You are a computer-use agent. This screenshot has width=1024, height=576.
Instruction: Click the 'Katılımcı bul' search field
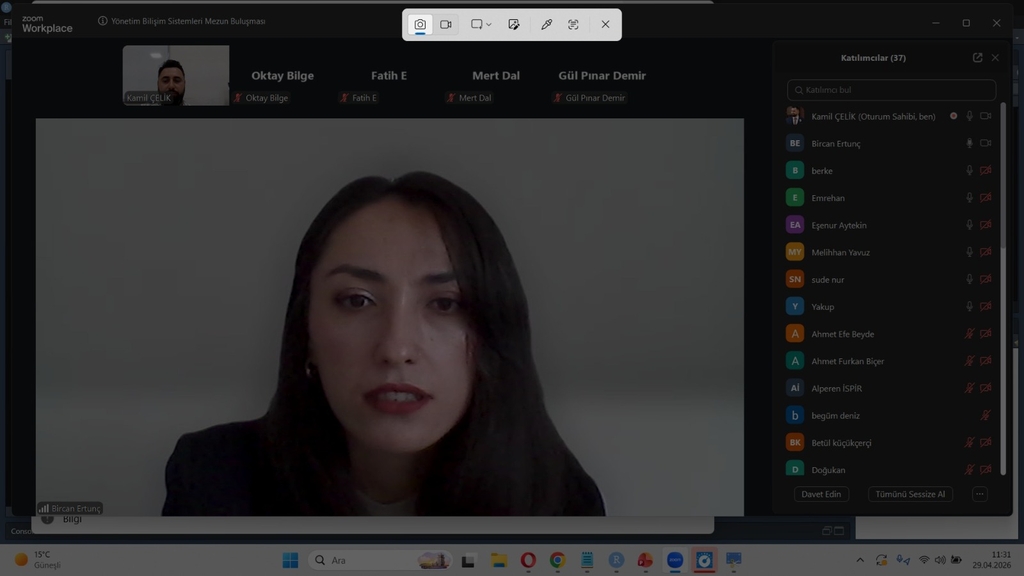tap(890, 90)
